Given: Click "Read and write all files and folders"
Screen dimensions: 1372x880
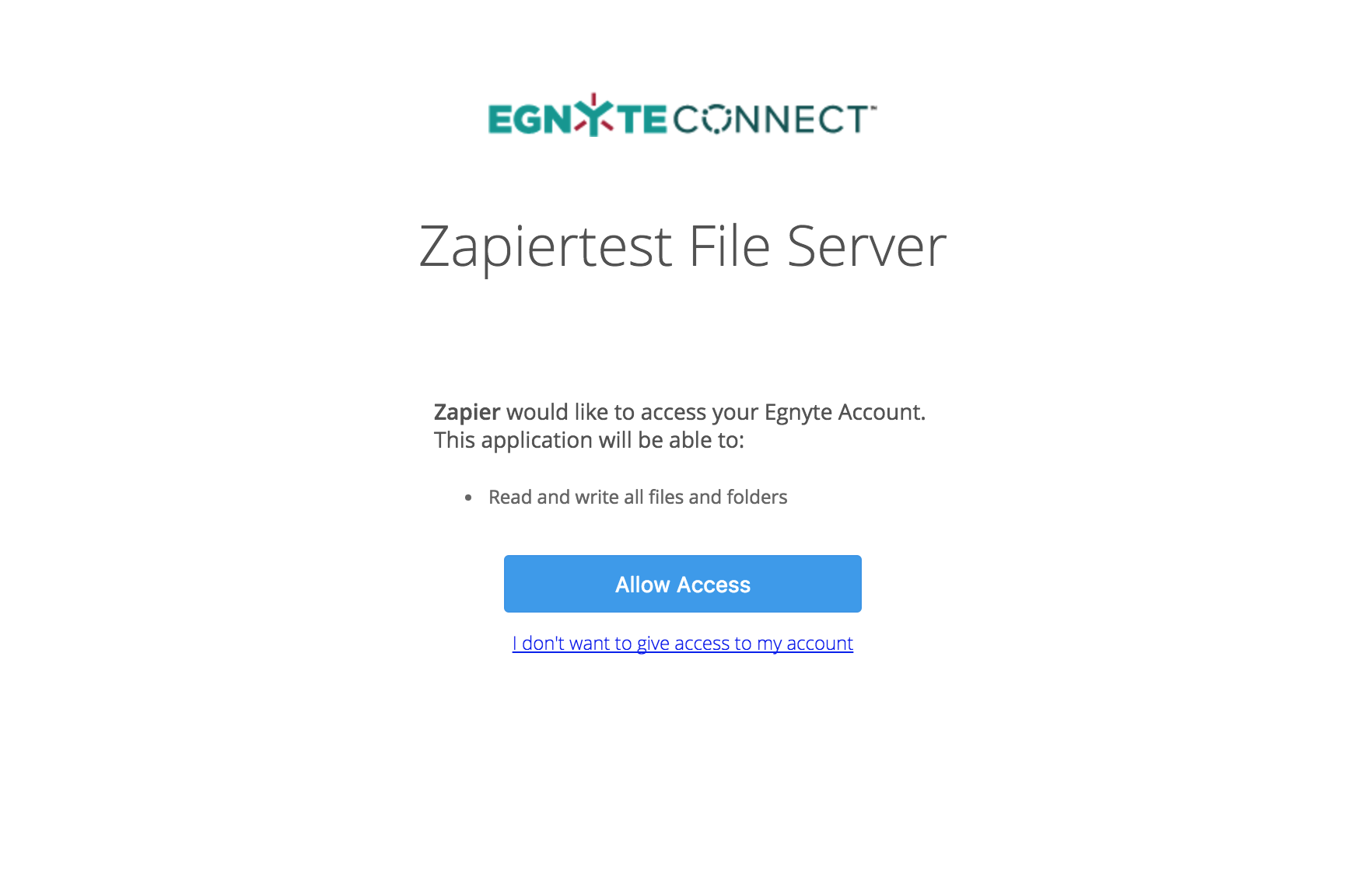Looking at the screenshot, I should click(638, 498).
